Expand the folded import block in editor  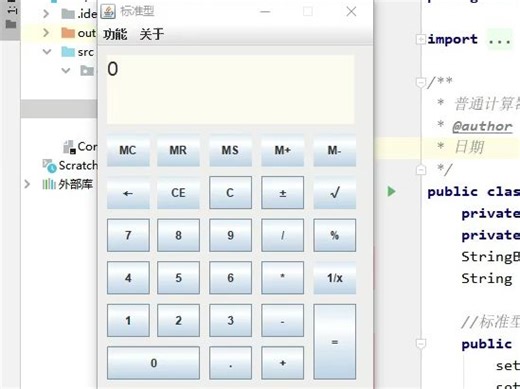[x=421, y=39]
